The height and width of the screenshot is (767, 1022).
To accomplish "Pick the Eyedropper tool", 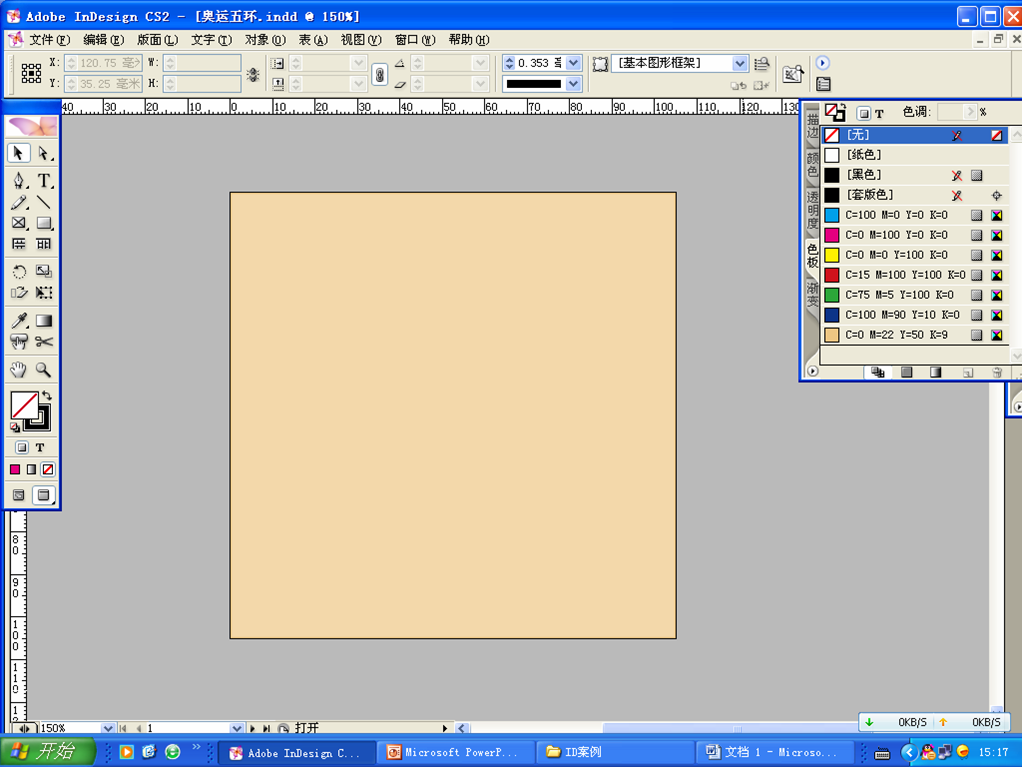I will pyautogui.click(x=19, y=321).
